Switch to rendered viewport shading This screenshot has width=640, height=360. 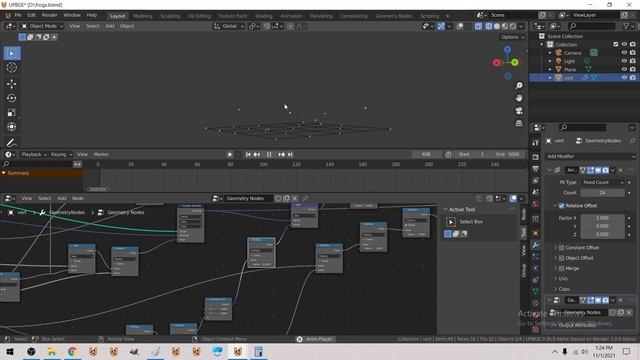(513, 26)
